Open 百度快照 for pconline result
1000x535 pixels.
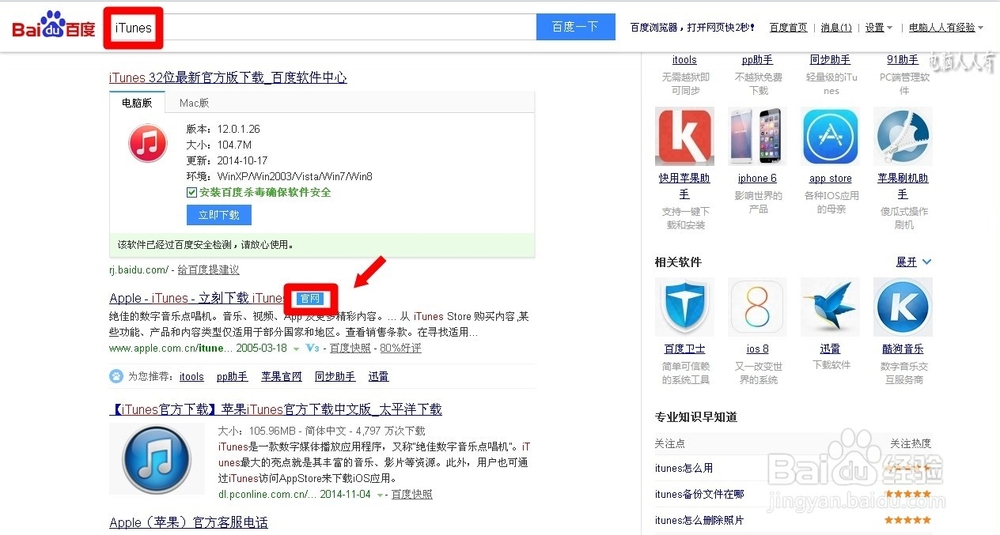click(411, 494)
